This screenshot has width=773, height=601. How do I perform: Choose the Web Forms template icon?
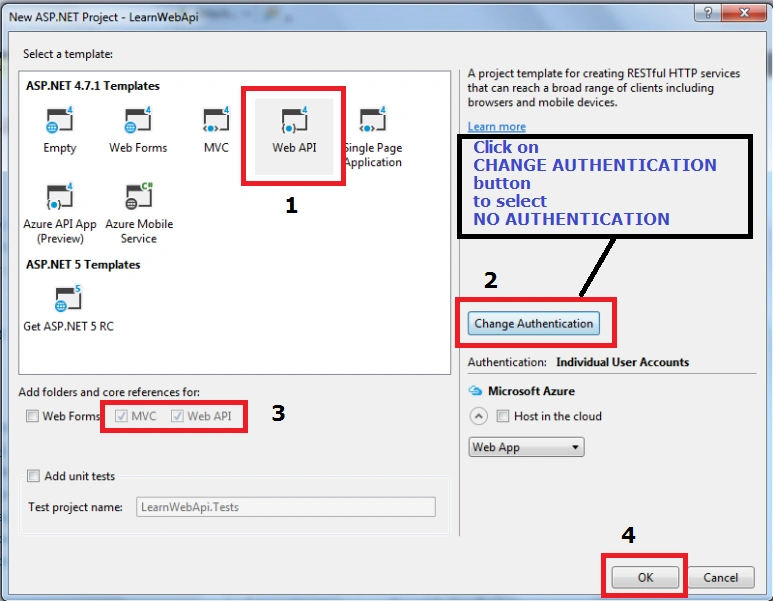(x=138, y=120)
